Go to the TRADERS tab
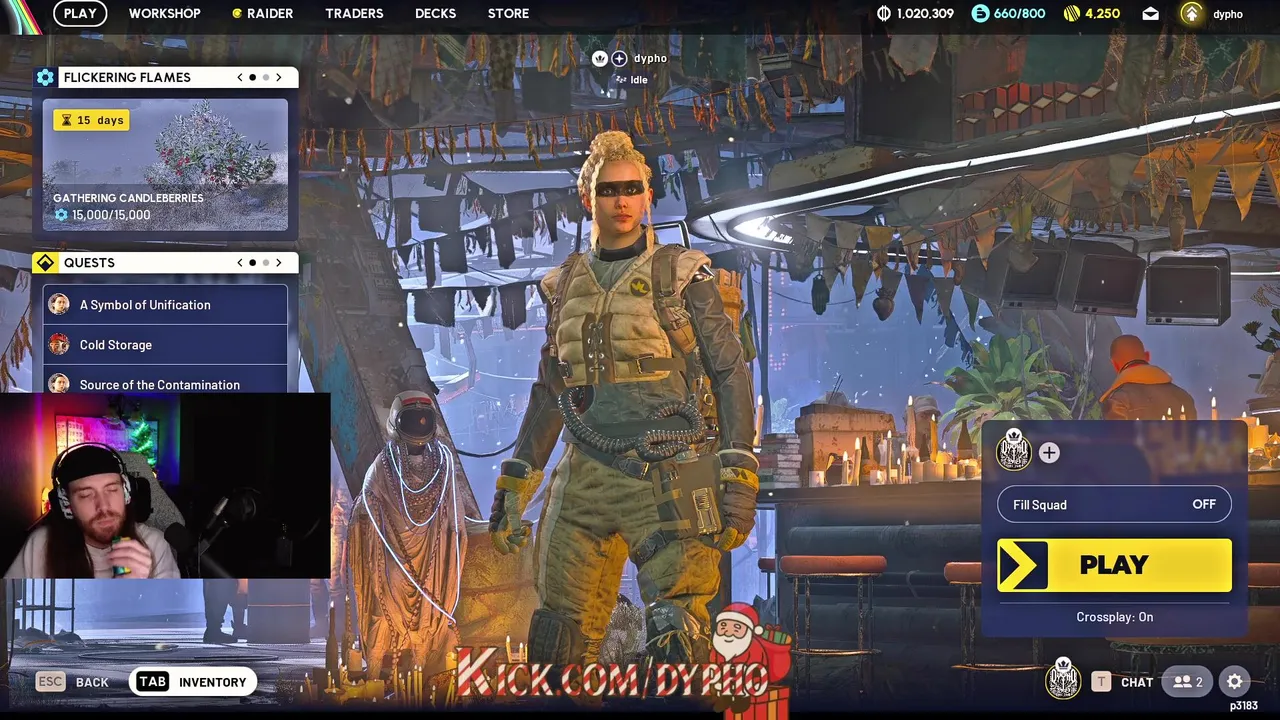This screenshot has width=1280, height=720. tap(354, 13)
